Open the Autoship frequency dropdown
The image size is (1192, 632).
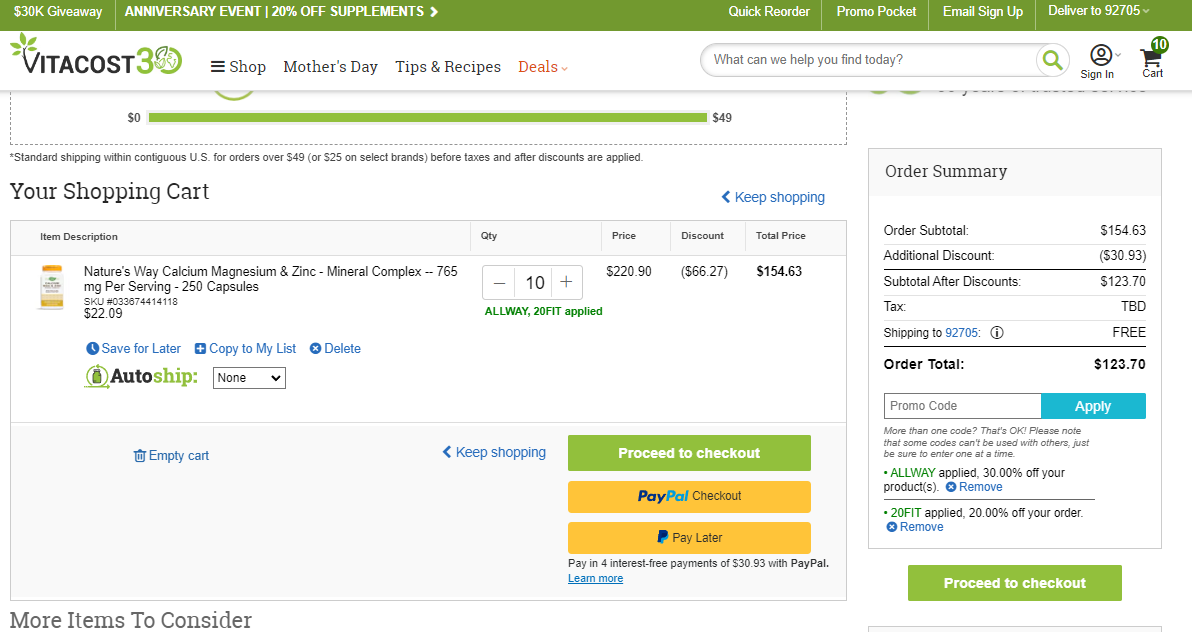click(x=249, y=378)
